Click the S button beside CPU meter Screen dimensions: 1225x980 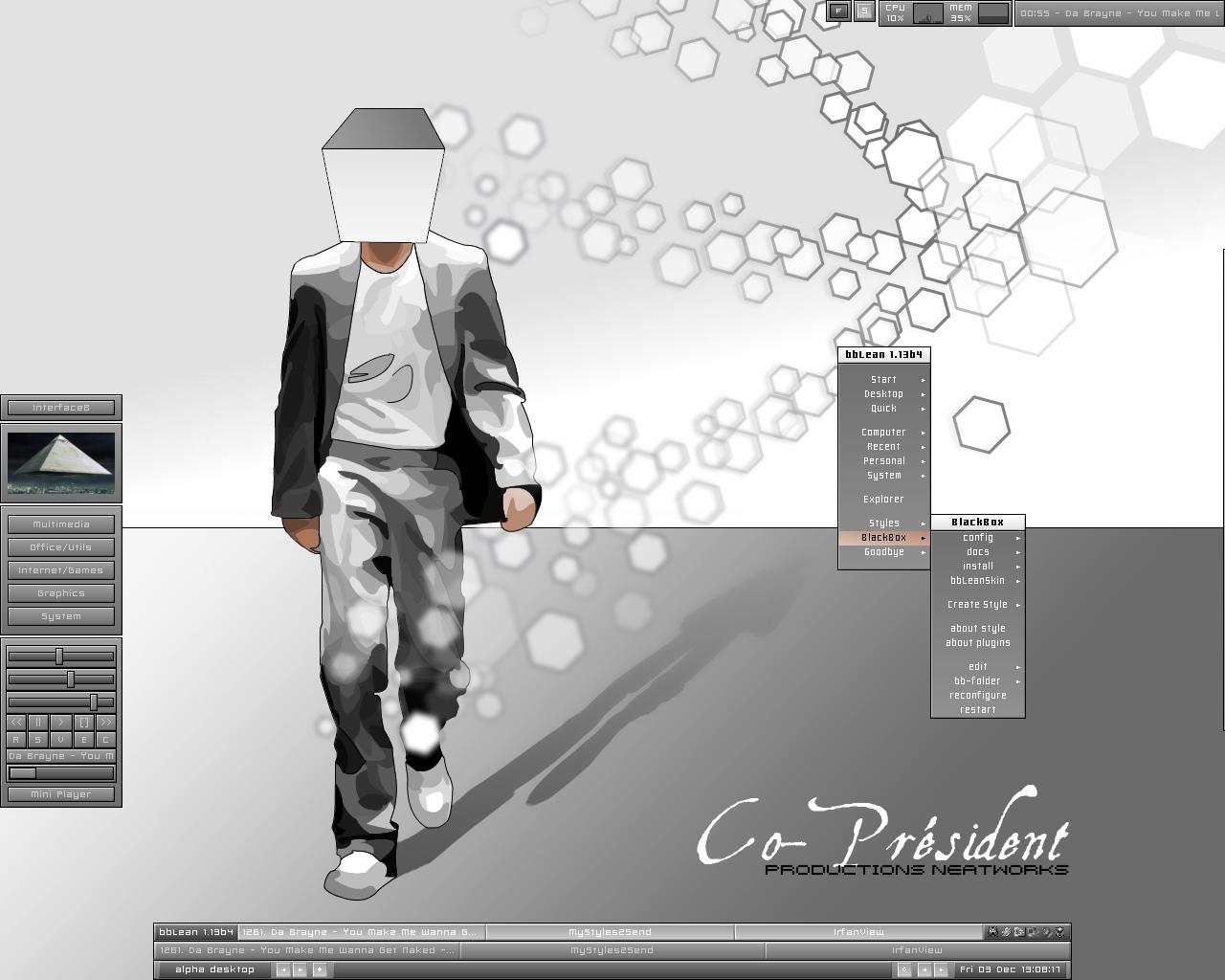coord(864,11)
